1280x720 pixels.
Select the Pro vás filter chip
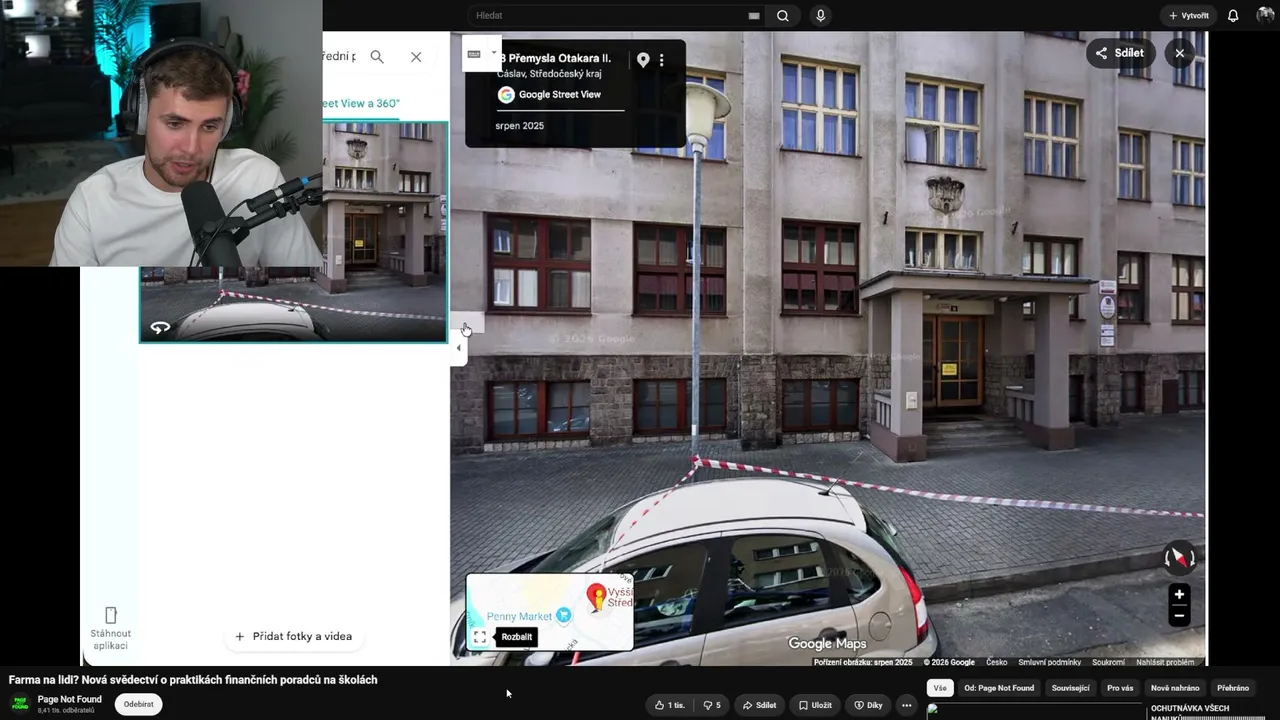(x=1120, y=688)
